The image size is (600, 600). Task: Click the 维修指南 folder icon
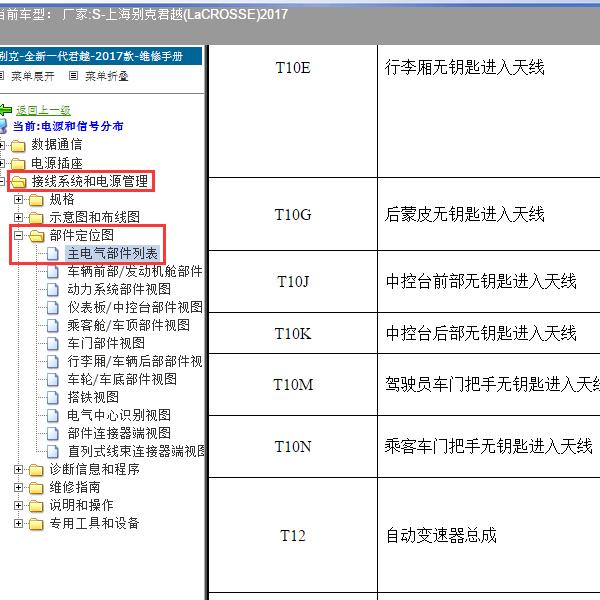(36, 488)
